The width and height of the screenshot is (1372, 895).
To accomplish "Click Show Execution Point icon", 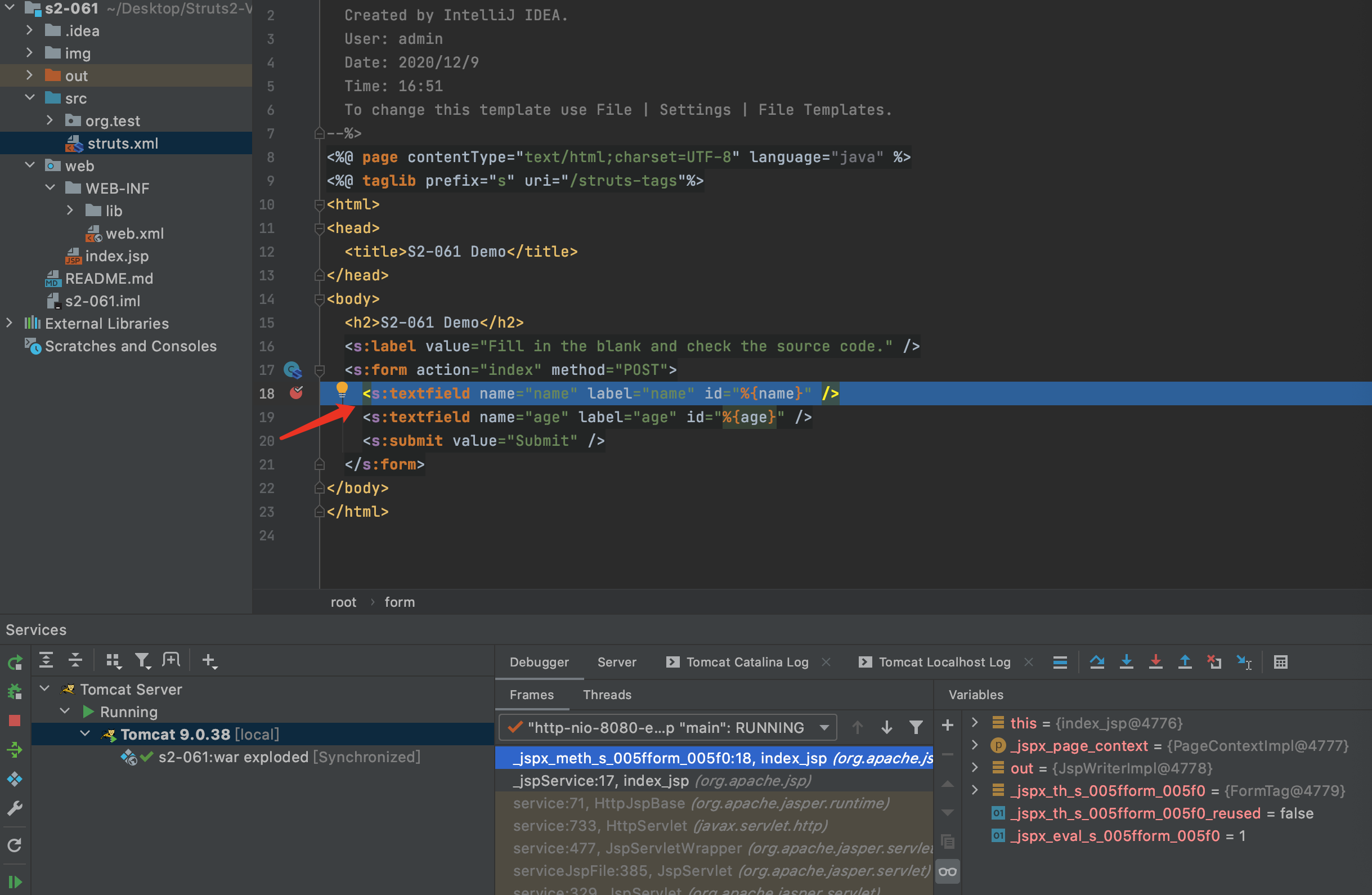I will [1060, 662].
